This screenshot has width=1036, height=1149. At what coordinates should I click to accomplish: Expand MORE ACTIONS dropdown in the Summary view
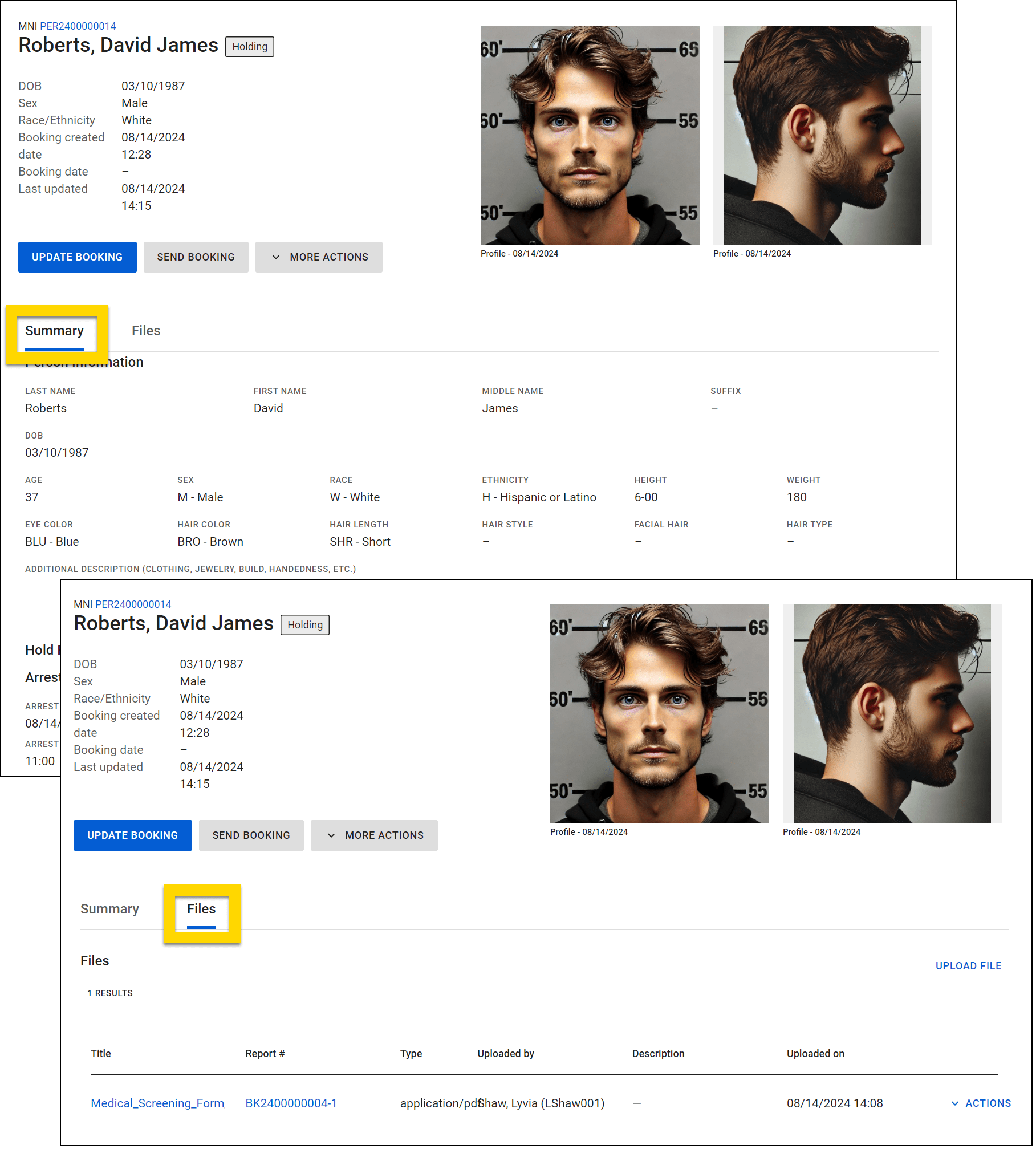pos(319,257)
